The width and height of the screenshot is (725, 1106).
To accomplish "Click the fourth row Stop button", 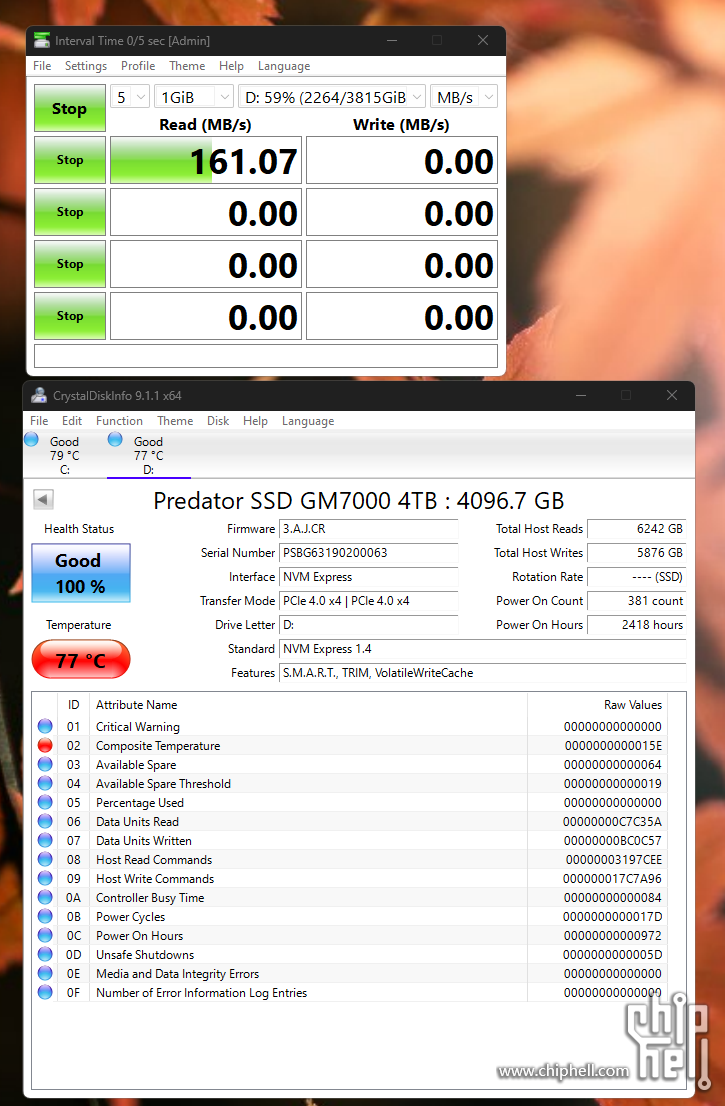I will pos(69,316).
